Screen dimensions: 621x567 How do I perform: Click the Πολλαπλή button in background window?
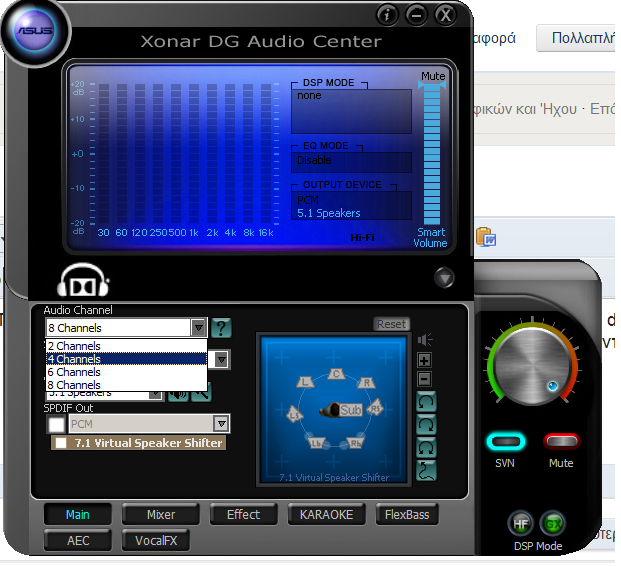point(578,38)
